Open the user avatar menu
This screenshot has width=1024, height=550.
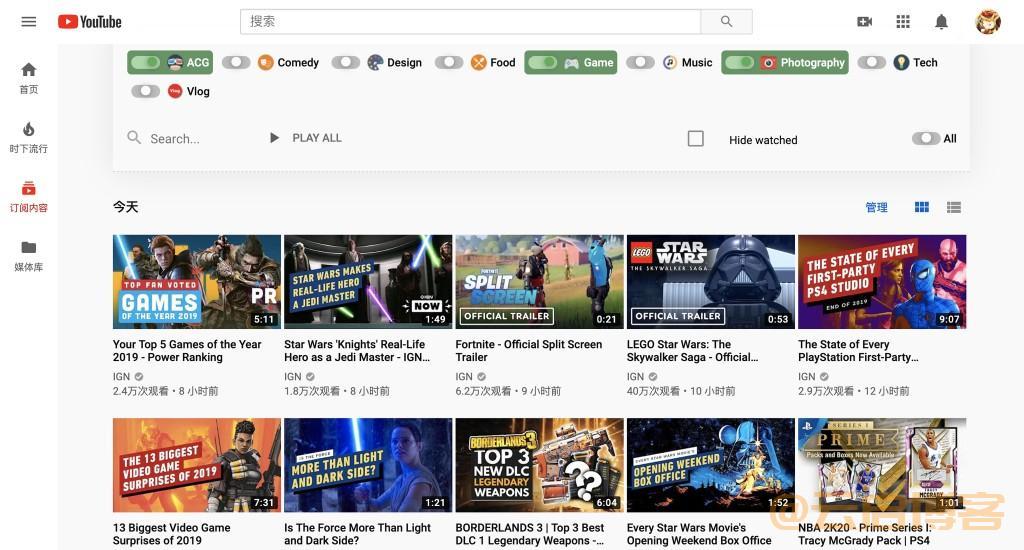[x=988, y=22]
